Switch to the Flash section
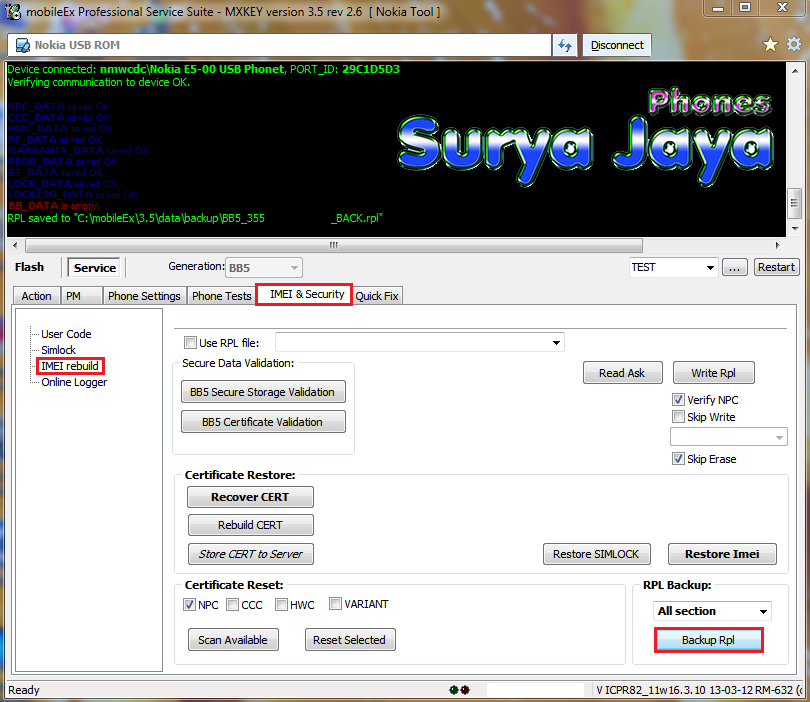This screenshot has height=702, width=810. [x=29, y=267]
